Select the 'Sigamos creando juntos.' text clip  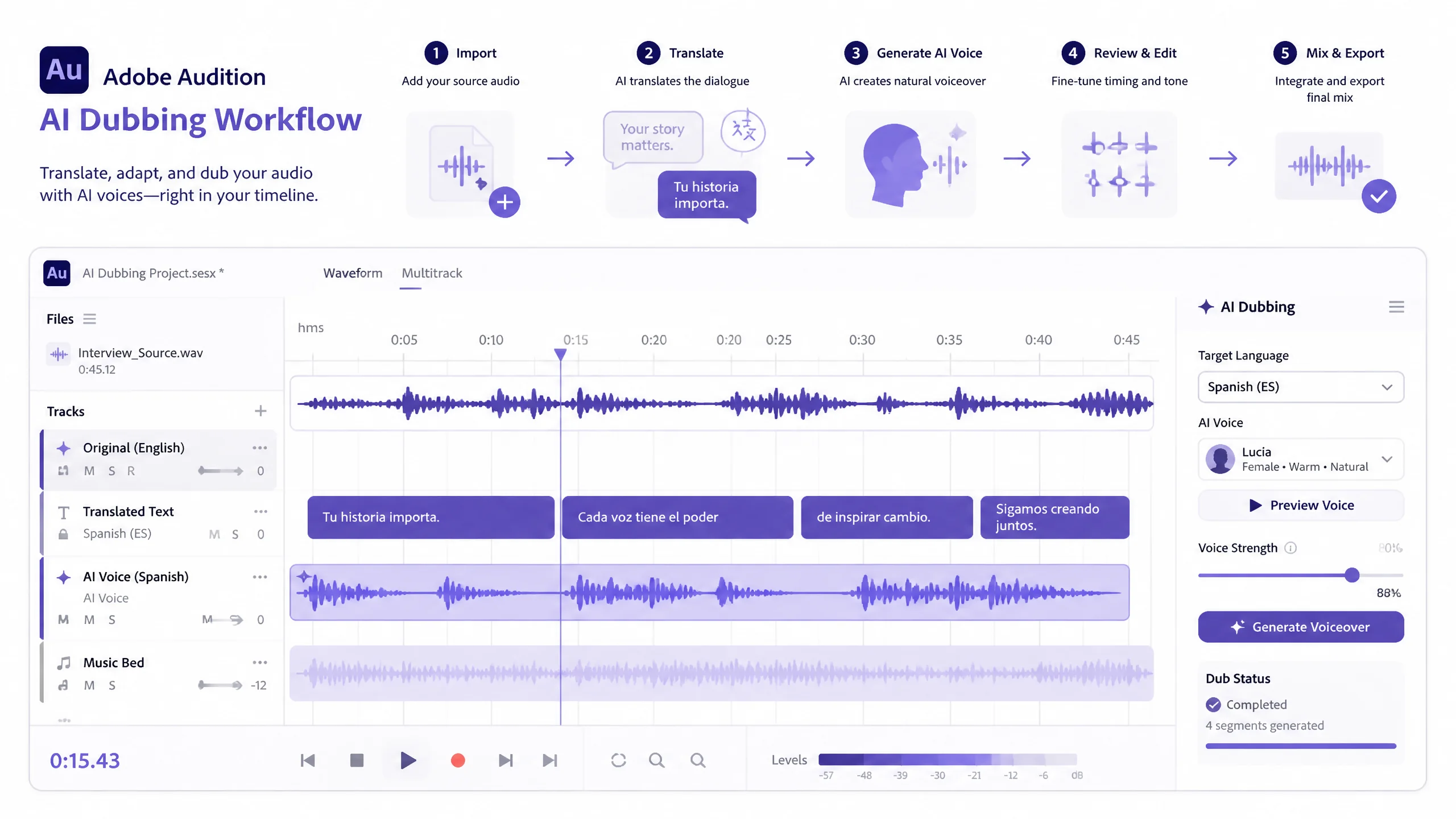[1054, 517]
